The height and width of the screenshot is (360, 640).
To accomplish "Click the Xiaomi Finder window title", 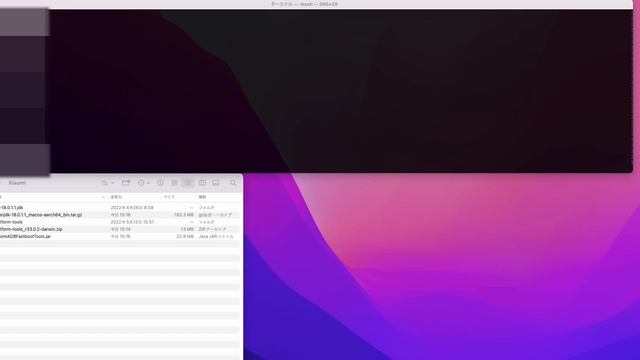I will coord(17,183).
